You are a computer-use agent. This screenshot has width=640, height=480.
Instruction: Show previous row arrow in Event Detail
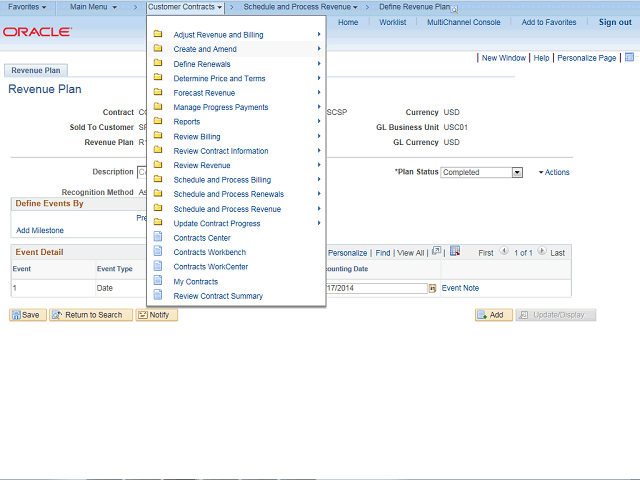click(x=504, y=251)
